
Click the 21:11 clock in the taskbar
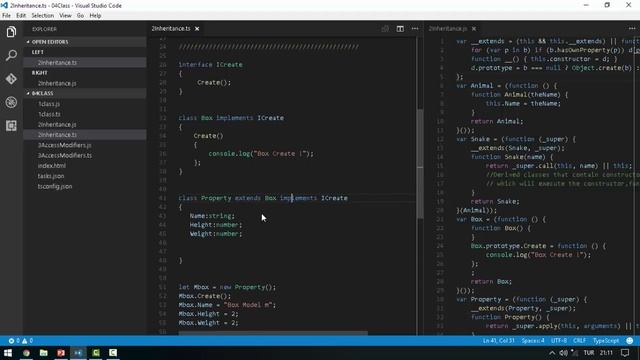point(607,353)
